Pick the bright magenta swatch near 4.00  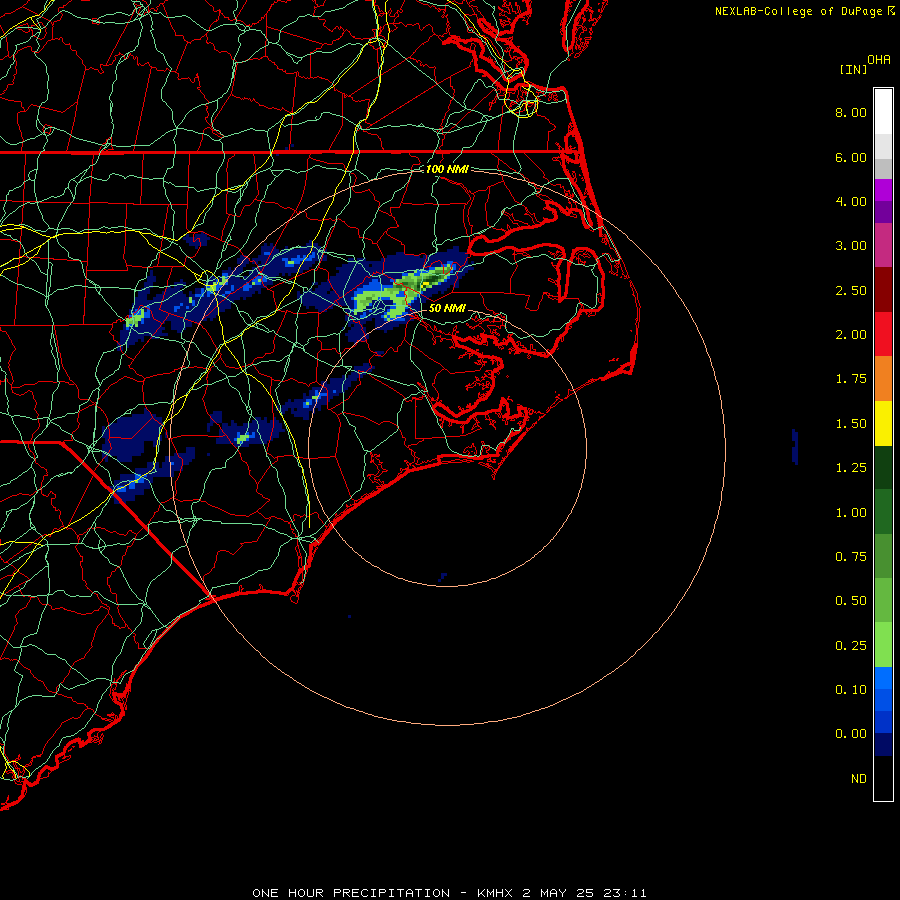coord(883,190)
